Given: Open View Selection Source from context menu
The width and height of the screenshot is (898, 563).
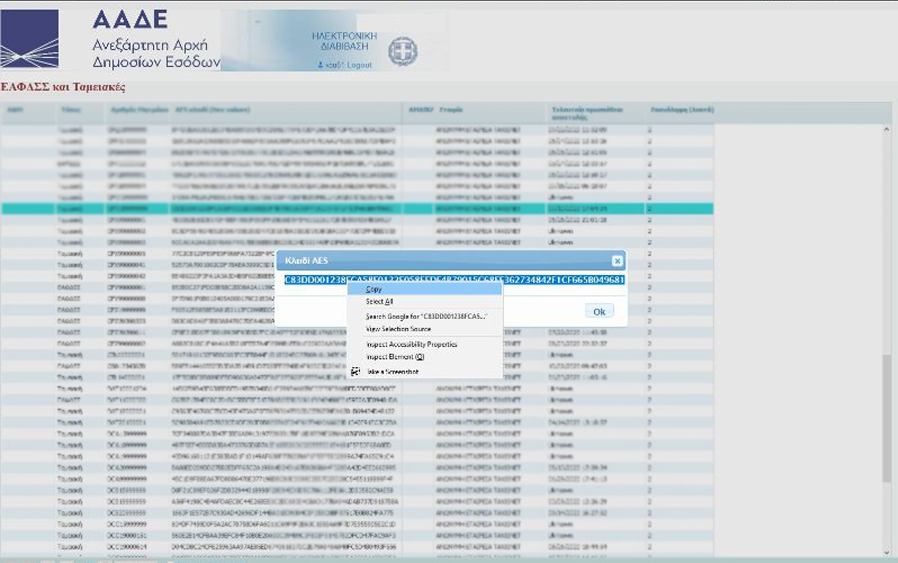Looking at the screenshot, I should coord(425,329).
